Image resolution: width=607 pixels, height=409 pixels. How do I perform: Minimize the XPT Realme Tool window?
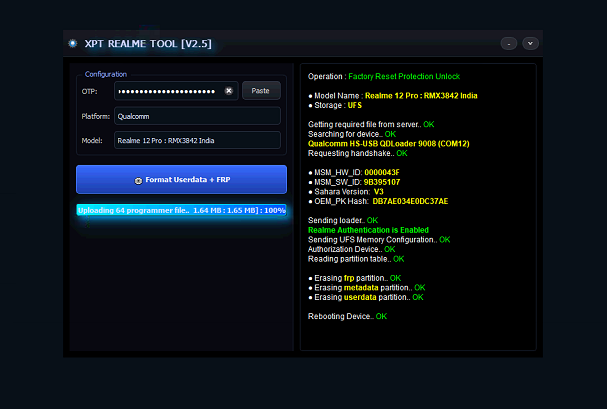point(509,43)
